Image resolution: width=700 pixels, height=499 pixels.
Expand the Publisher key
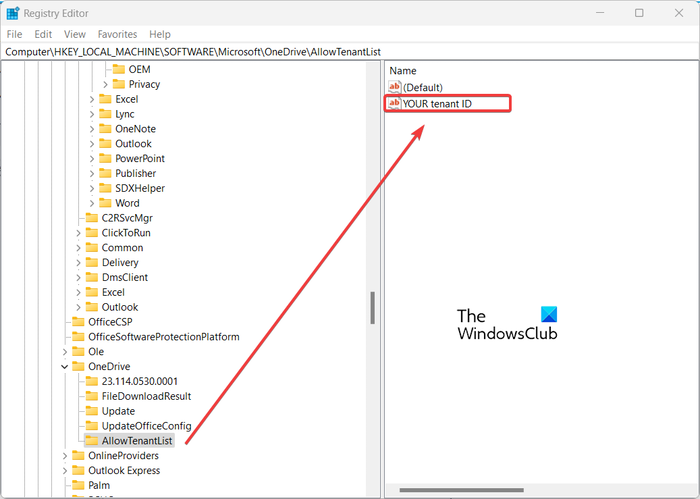[x=92, y=173]
